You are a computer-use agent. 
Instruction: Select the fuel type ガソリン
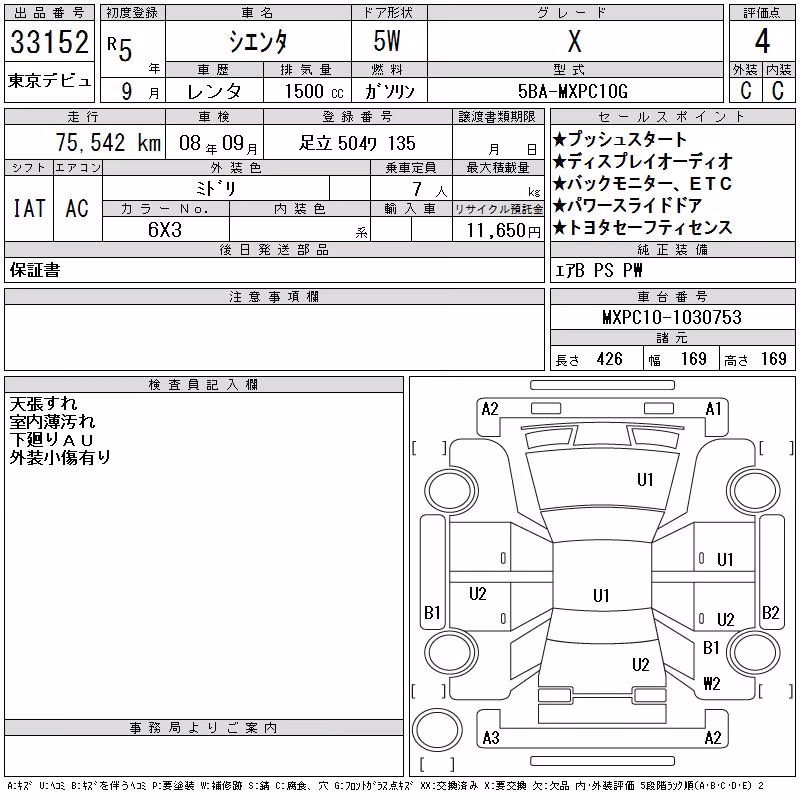point(389,91)
